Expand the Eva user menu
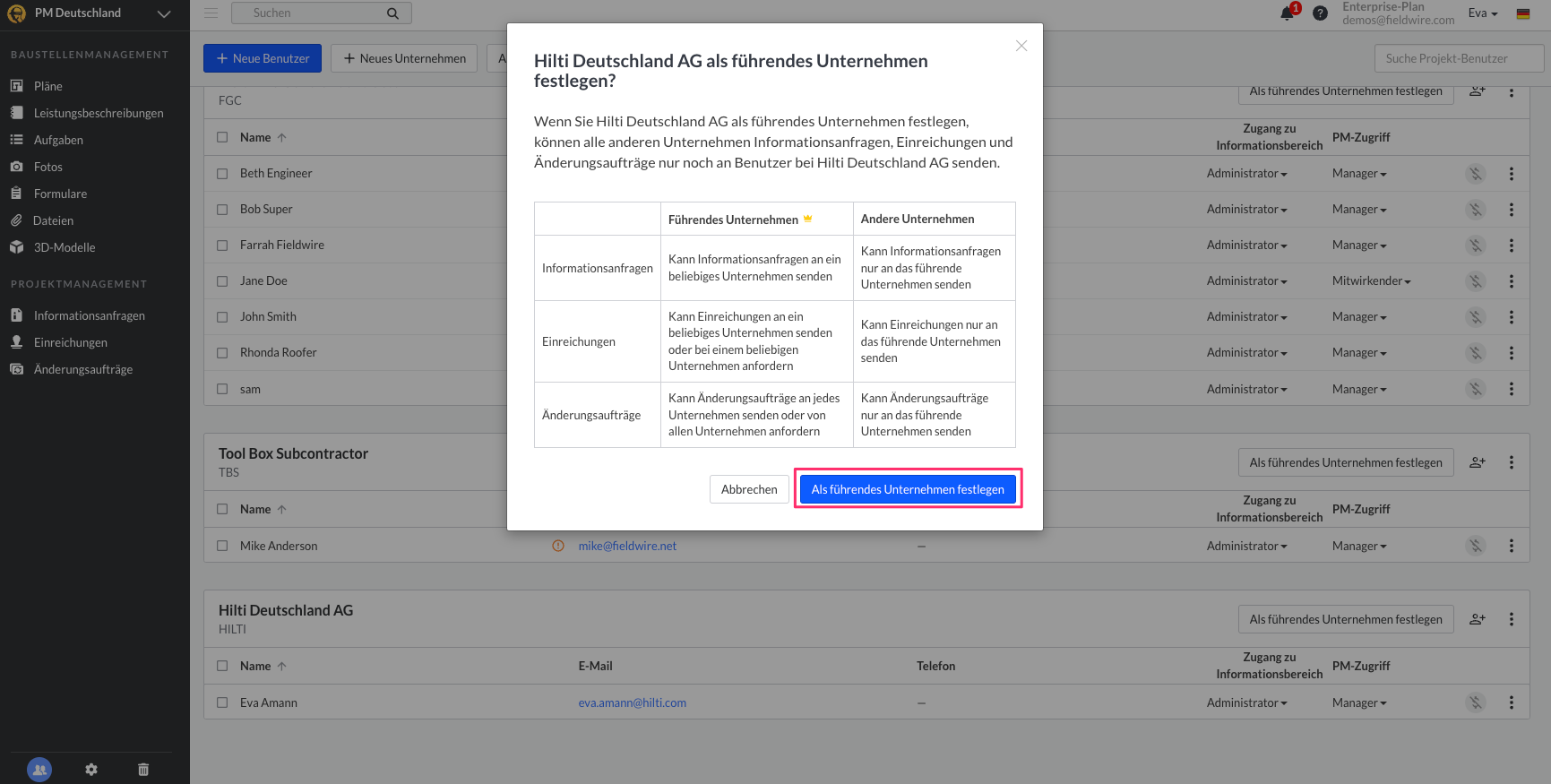 [1483, 13]
